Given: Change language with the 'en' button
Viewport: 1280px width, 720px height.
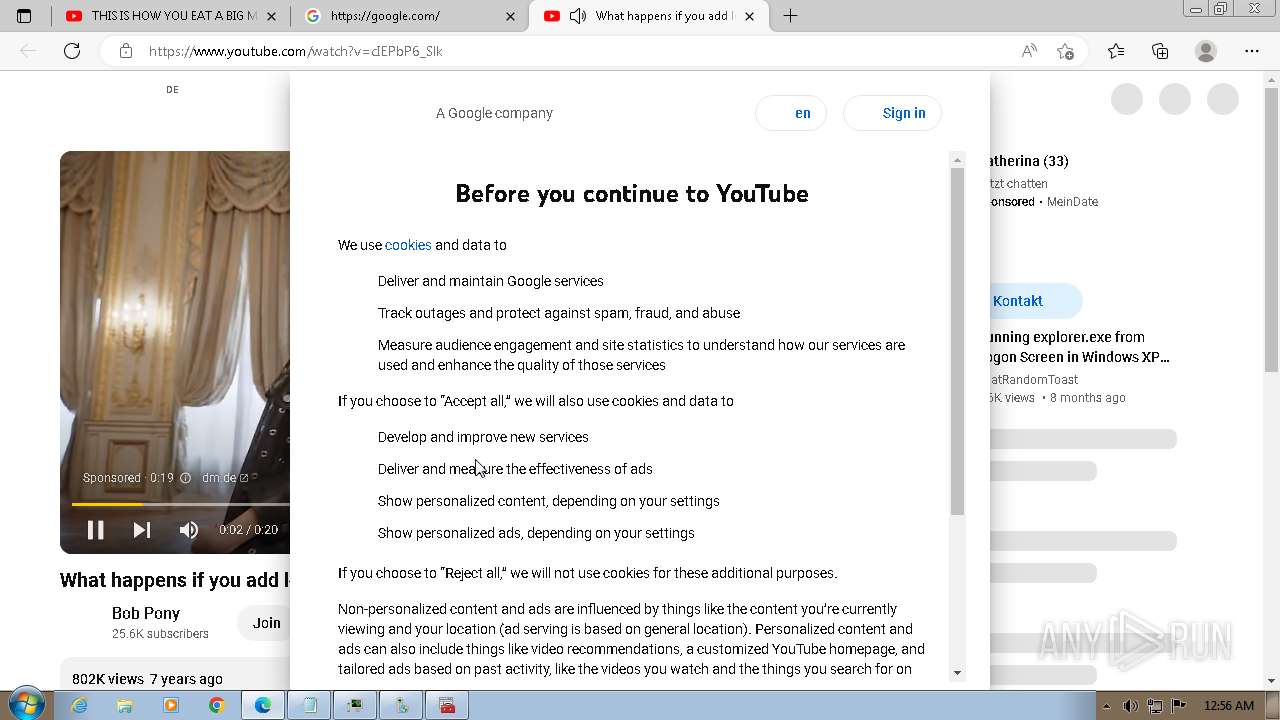Looking at the screenshot, I should point(791,113).
